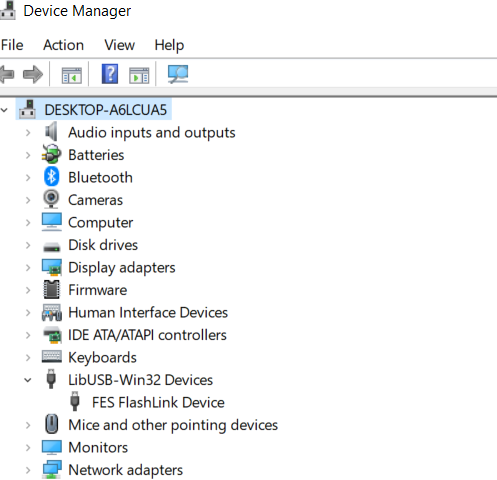The image size is (497, 480).
Task: Open the blue question mark Help icon
Action: pos(110,74)
